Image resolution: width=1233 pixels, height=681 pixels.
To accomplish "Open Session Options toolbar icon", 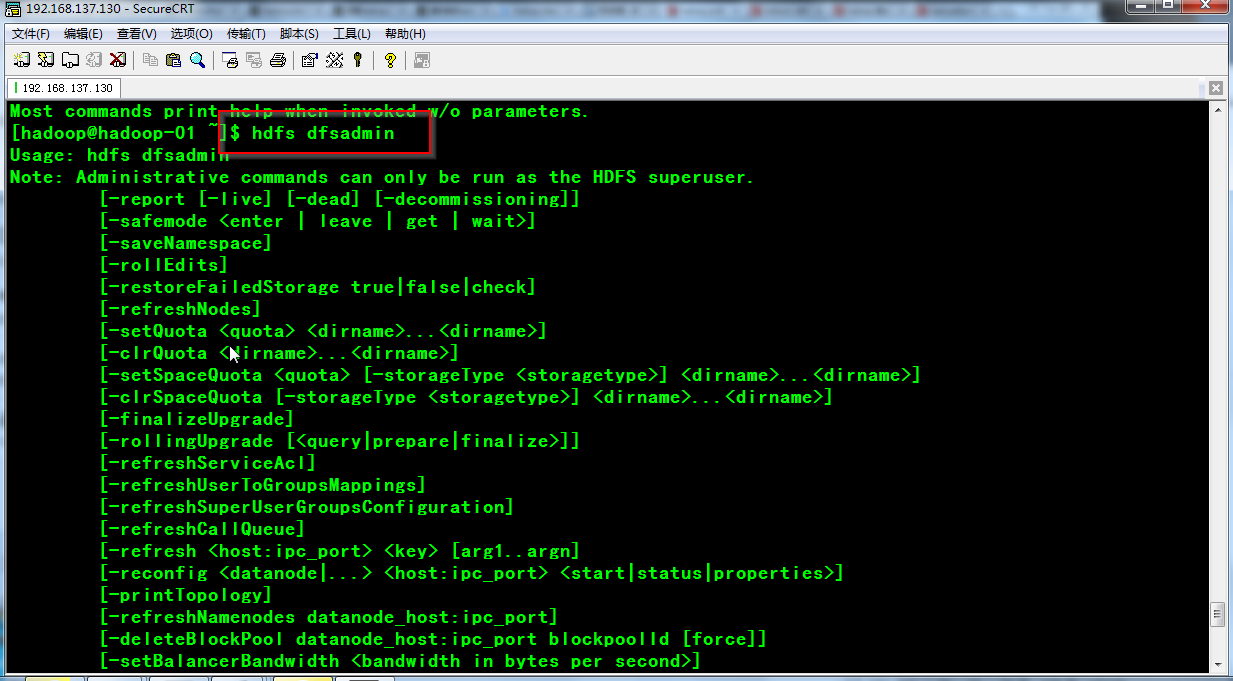I will (310, 60).
